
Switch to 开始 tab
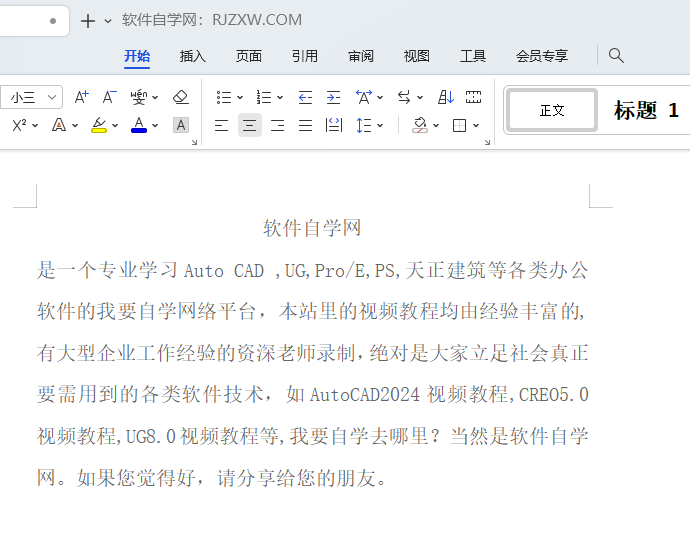coord(137,56)
